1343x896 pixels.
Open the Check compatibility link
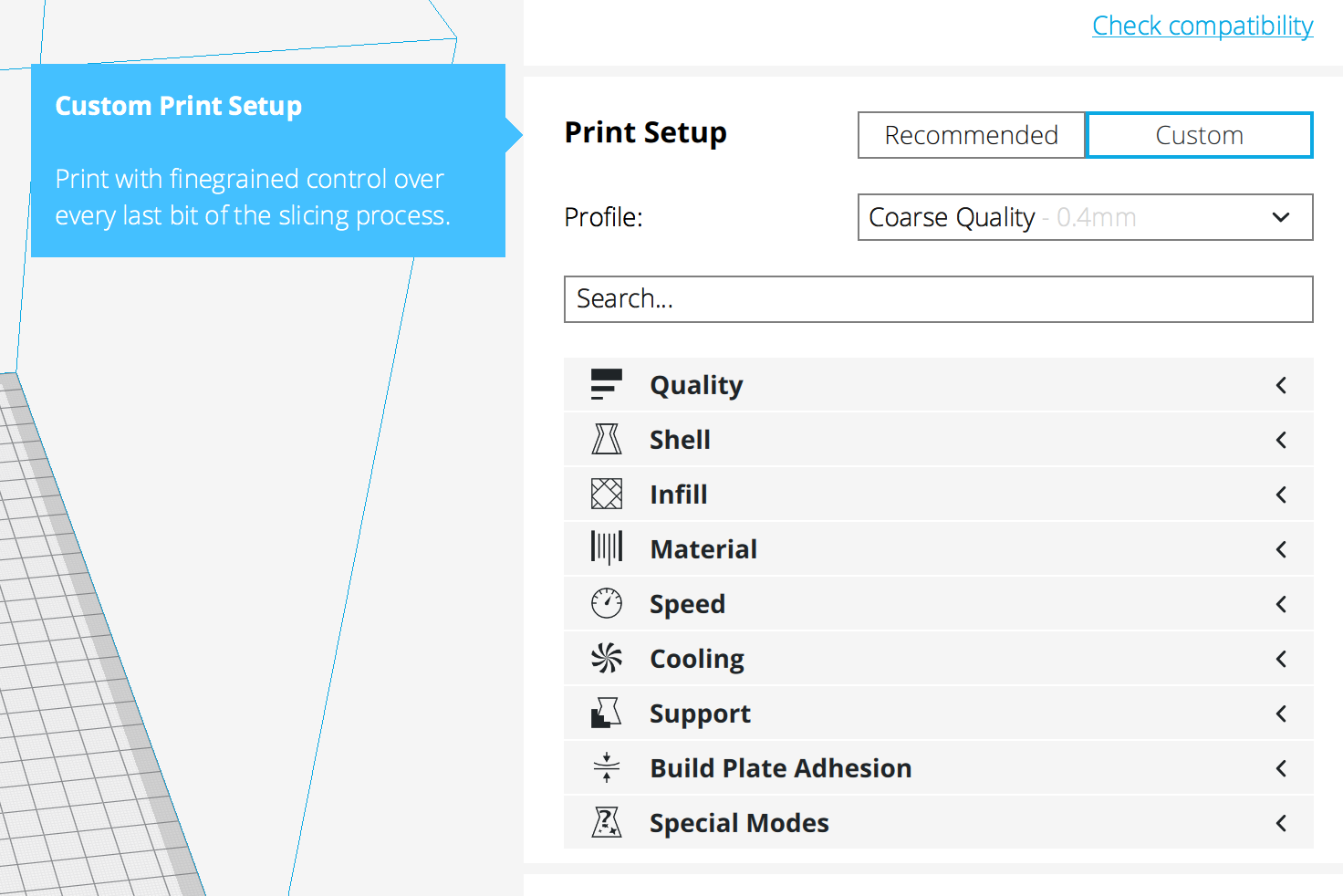[1202, 26]
